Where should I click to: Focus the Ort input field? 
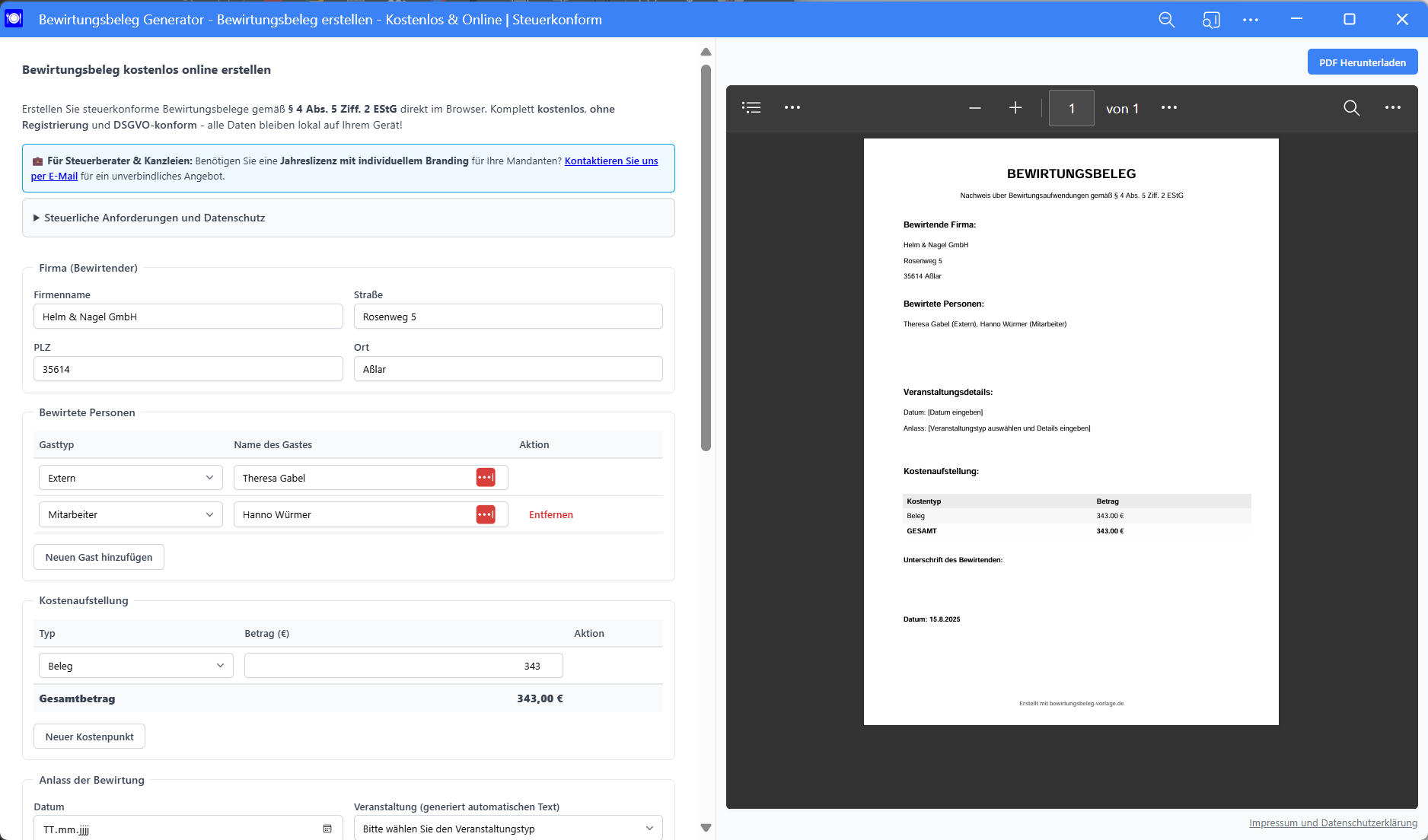point(508,369)
